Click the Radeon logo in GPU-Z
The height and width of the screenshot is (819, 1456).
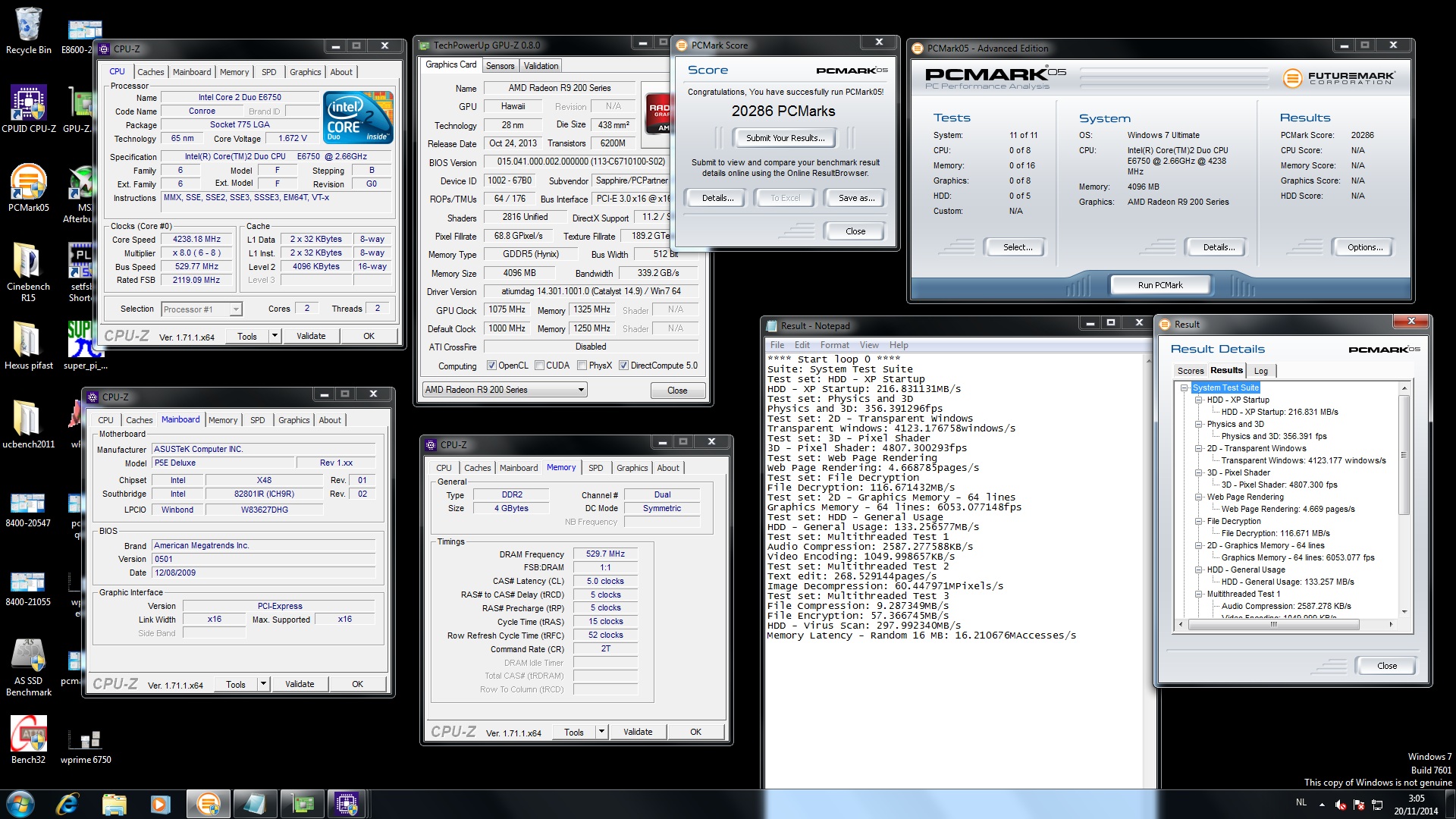(657, 113)
